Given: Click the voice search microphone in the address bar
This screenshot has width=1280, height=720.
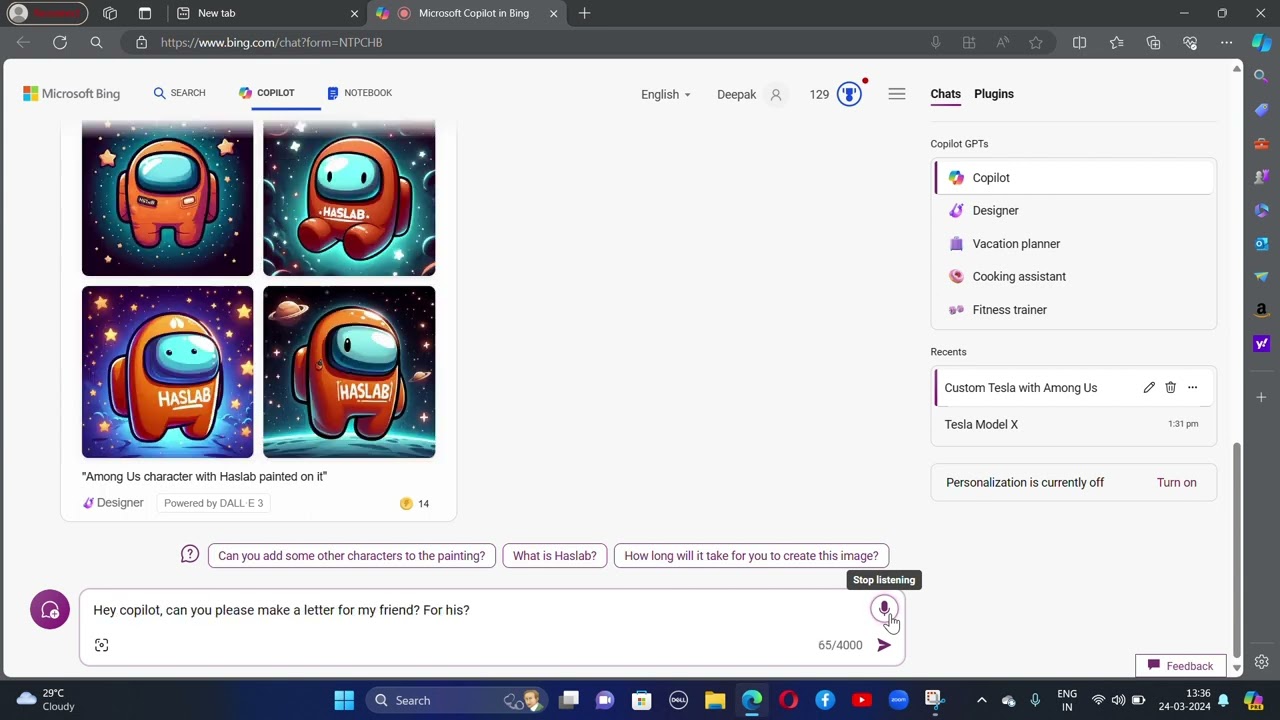Looking at the screenshot, I should [935, 42].
